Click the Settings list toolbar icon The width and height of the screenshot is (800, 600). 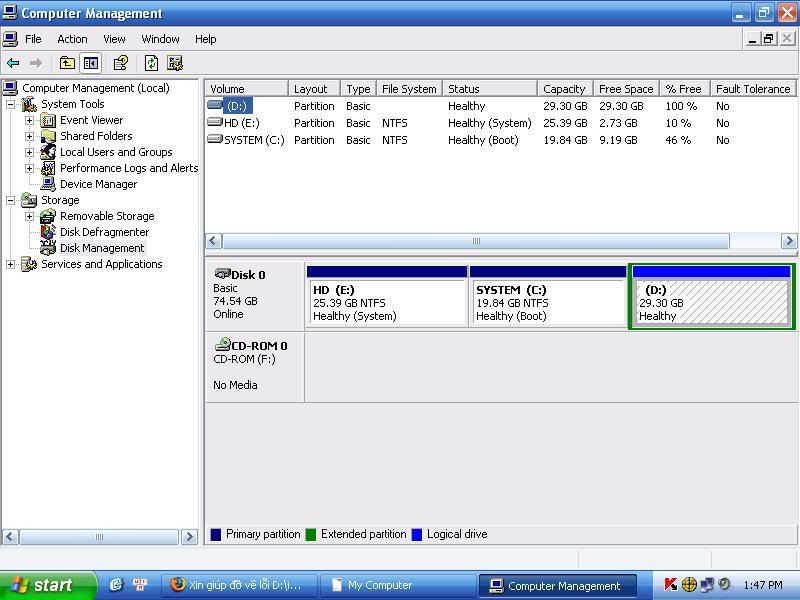(x=175, y=63)
